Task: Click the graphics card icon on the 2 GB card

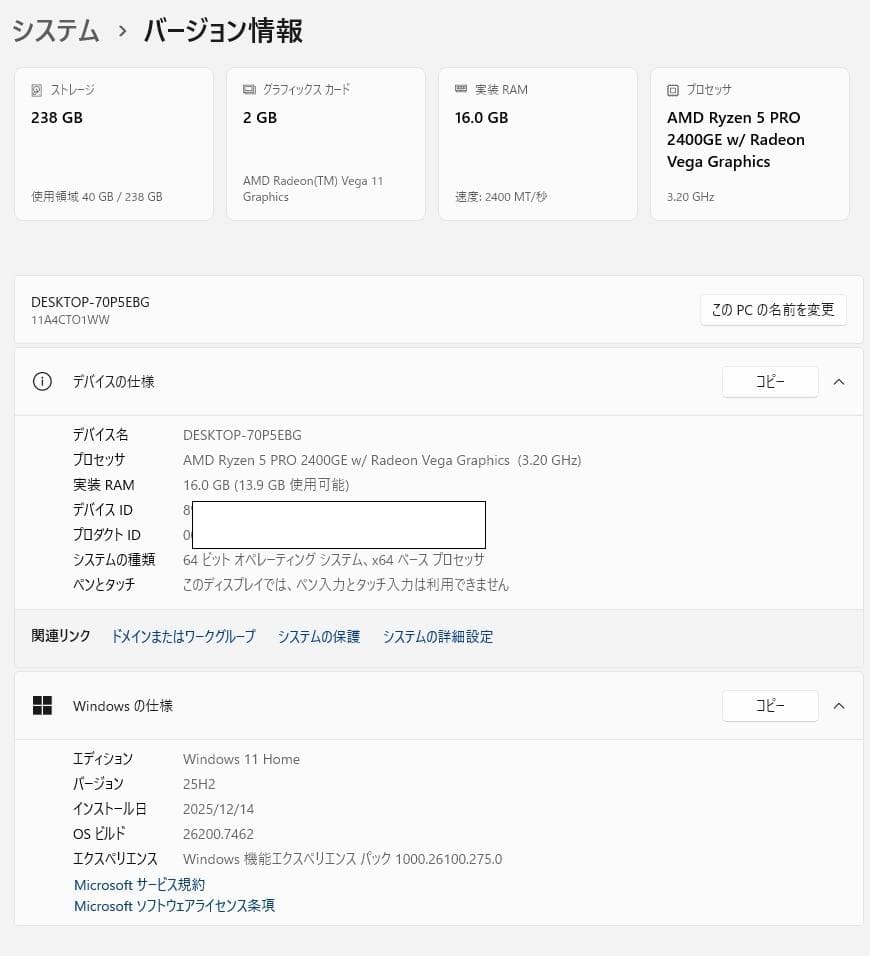Action: coord(248,89)
